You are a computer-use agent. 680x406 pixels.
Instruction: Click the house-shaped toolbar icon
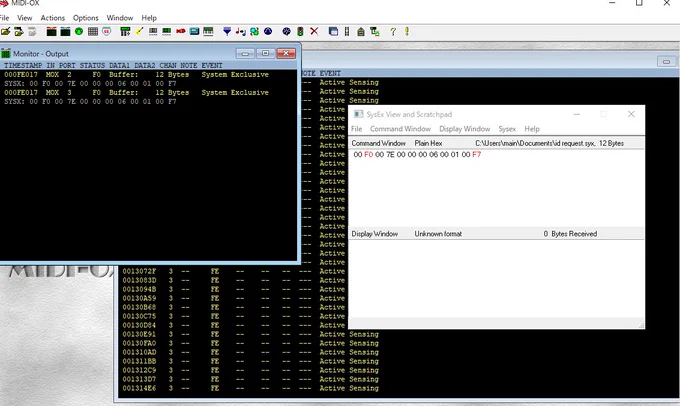361,31
